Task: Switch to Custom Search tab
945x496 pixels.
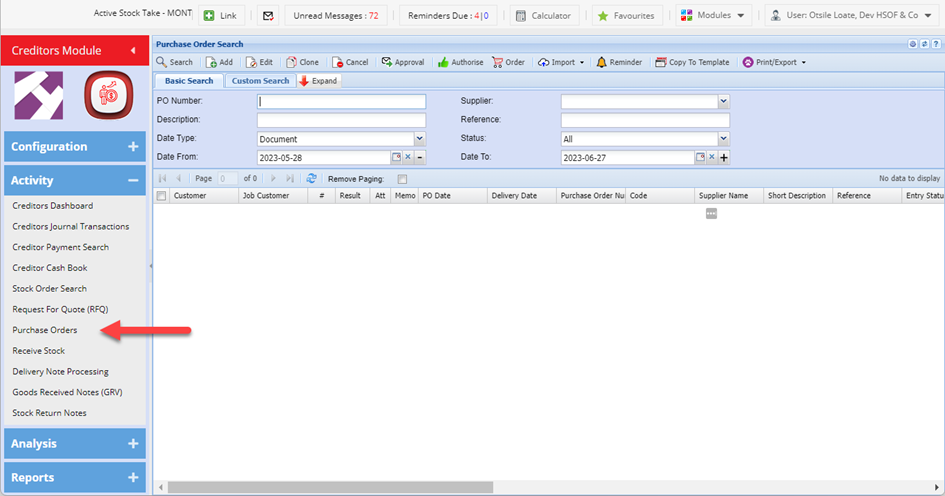Action: (260, 81)
